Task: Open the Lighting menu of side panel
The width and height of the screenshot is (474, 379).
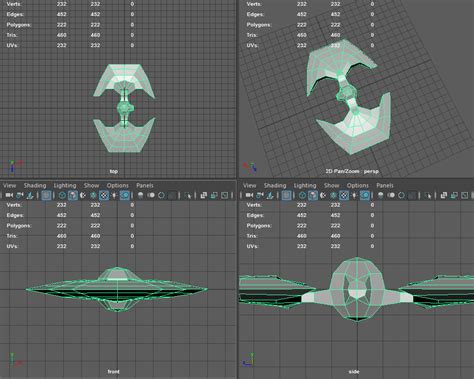Action: tap(305, 185)
